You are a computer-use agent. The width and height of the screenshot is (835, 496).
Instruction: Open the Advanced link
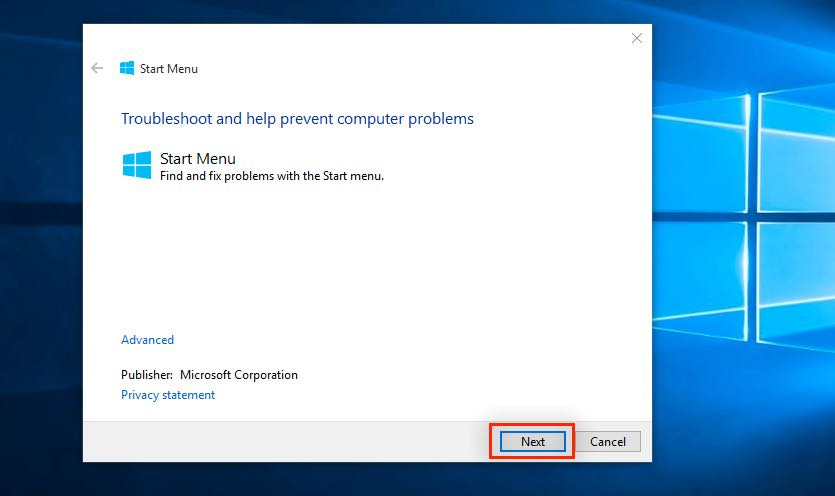pyautogui.click(x=148, y=340)
